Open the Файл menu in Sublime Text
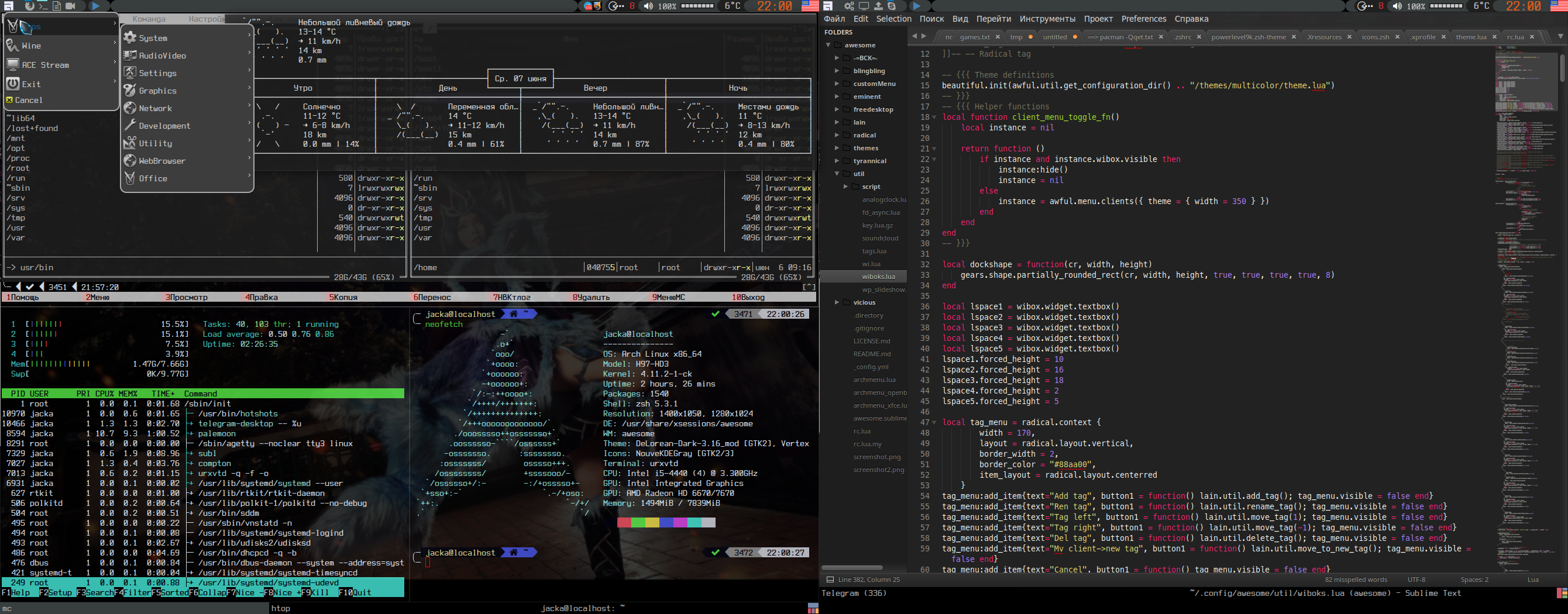 pyautogui.click(x=834, y=19)
